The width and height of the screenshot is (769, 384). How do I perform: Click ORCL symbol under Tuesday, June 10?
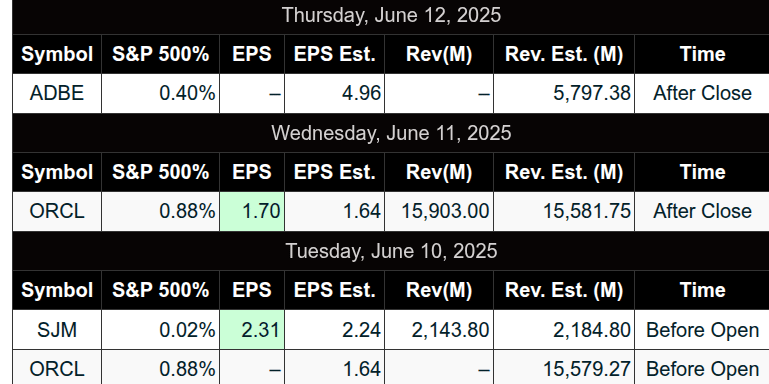click(x=57, y=369)
